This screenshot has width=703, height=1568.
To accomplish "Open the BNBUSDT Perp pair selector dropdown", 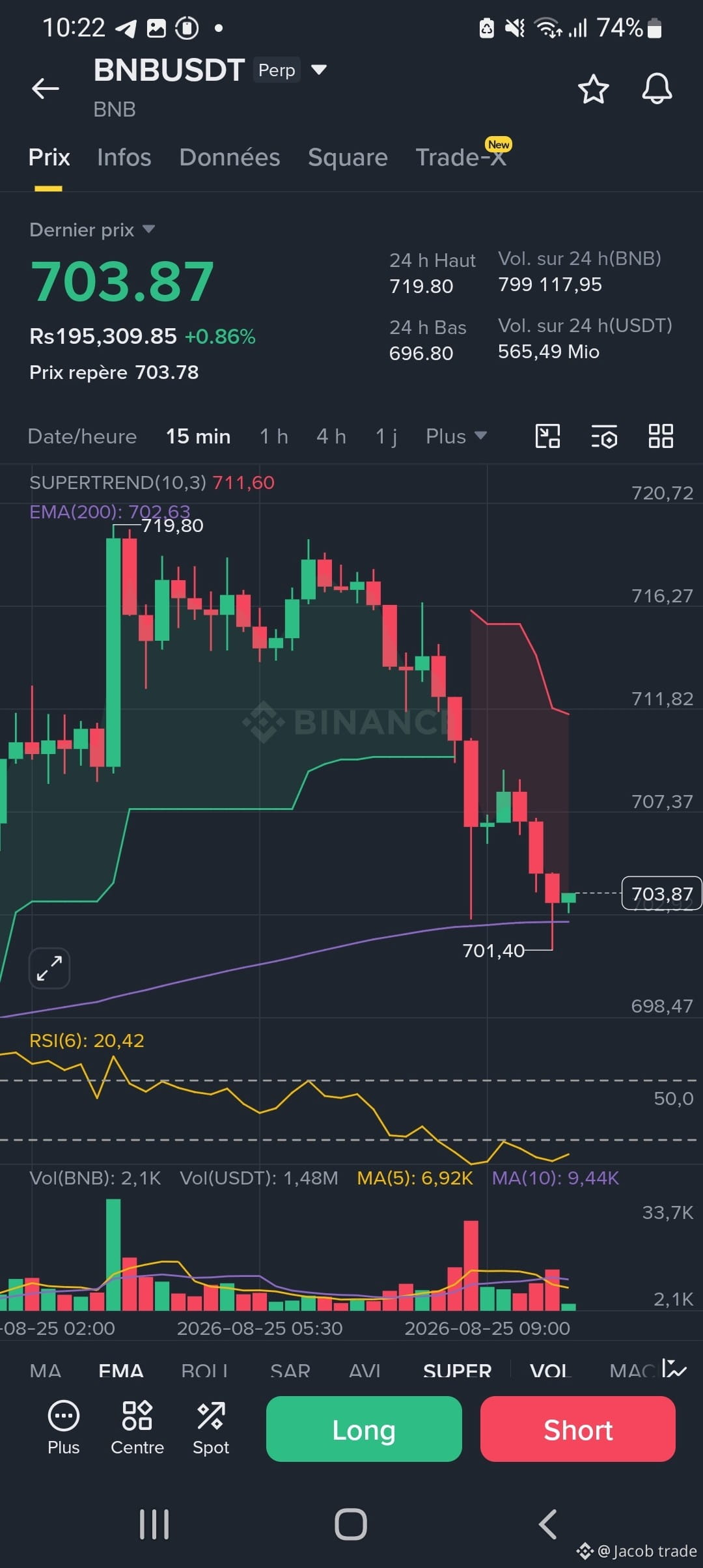I will click(318, 70).
